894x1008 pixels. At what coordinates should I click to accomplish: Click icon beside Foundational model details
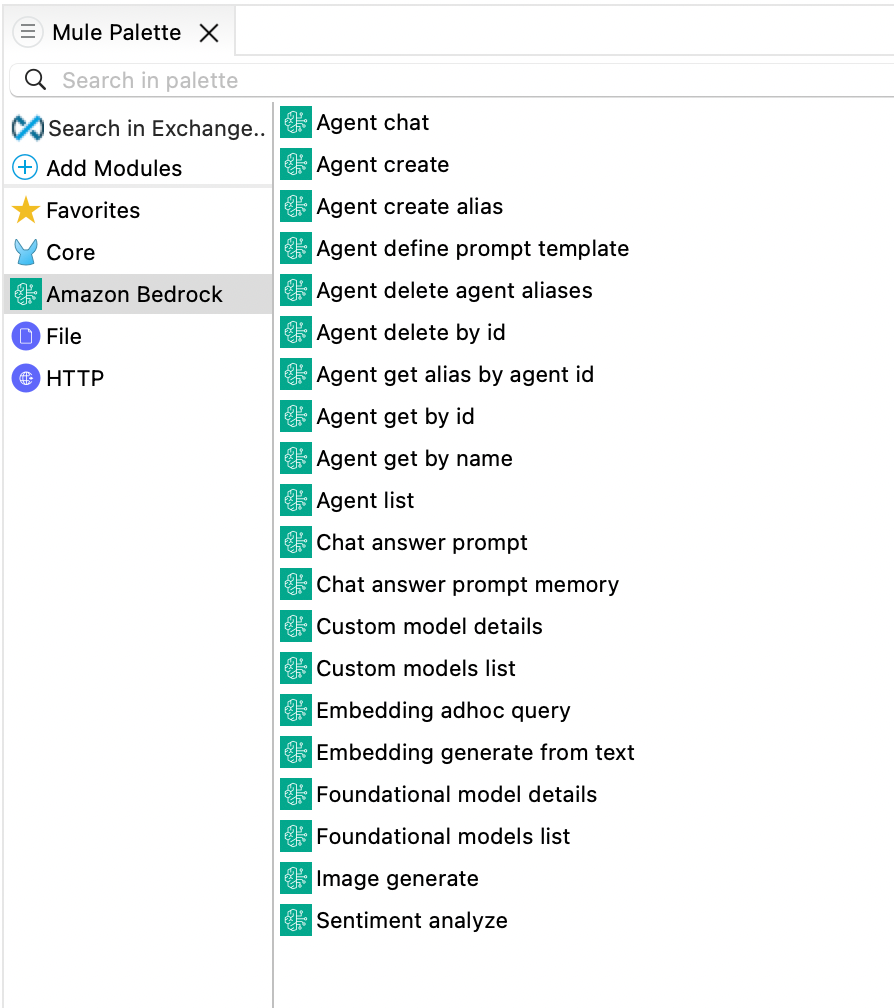pyautogui.click(x=296, y=794)
